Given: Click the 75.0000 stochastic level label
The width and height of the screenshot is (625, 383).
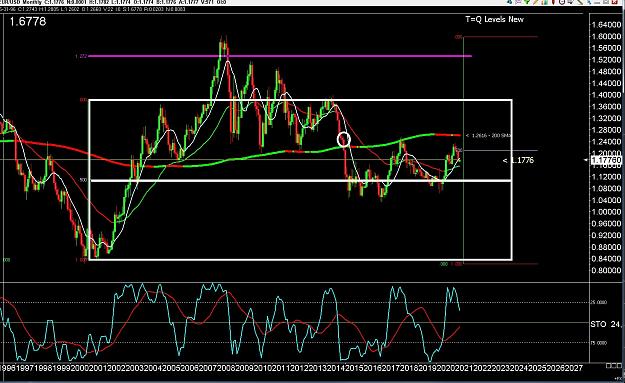Looking at the screenshot, I should click(x=599, y=343).
